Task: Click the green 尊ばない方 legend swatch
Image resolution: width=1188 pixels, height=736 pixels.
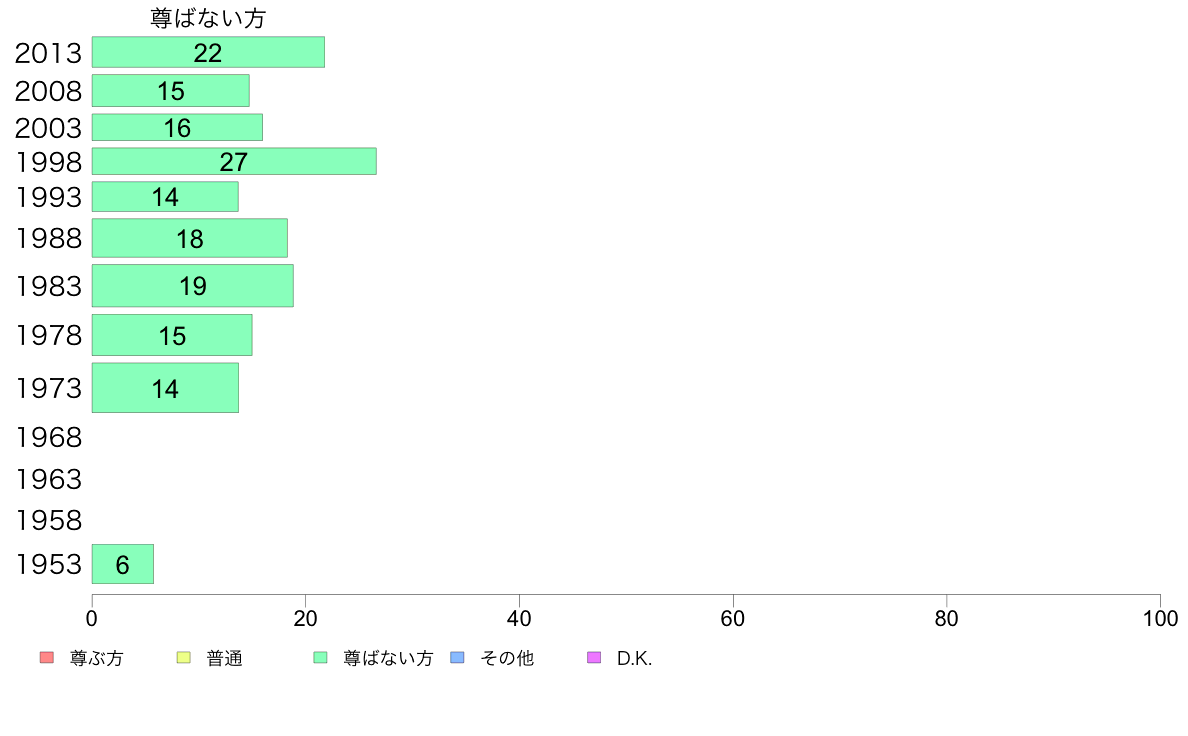Action: 320,657
